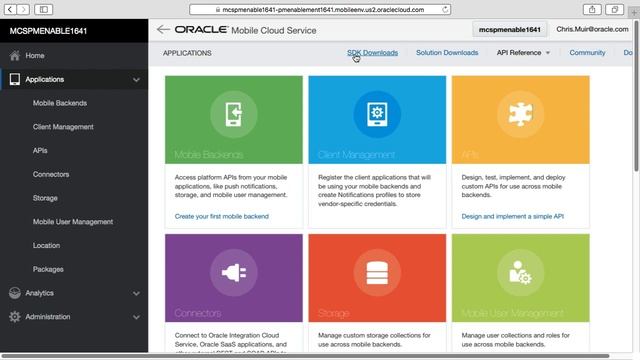This screenshot has height=360, width=640.
Task: Click the Home icon in sidebar
Action: tap(15, 56)
